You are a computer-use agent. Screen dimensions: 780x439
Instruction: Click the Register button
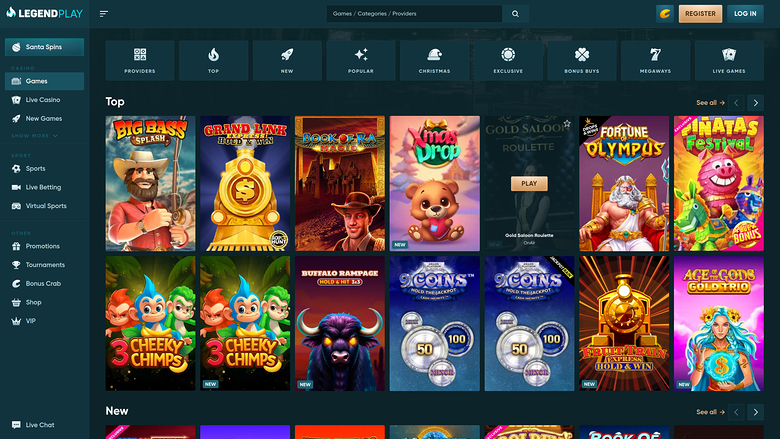point(700,14)
